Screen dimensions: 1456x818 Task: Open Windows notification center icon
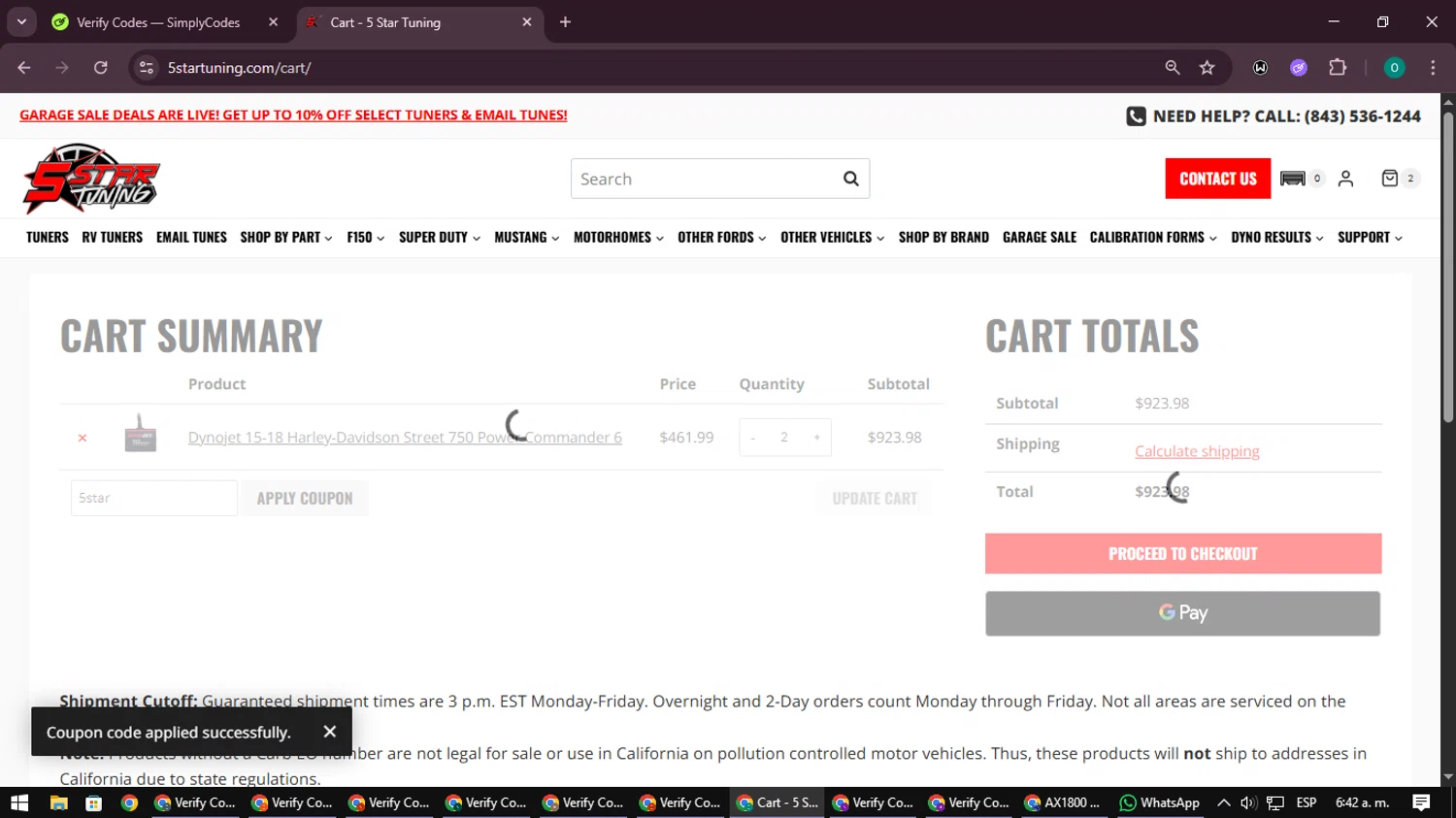pos(1421,802)
